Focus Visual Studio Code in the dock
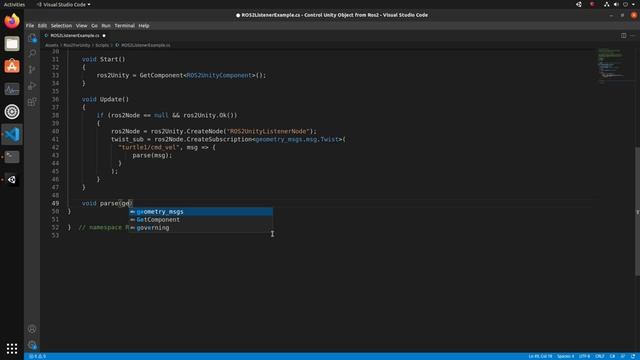 click(12, 134)
